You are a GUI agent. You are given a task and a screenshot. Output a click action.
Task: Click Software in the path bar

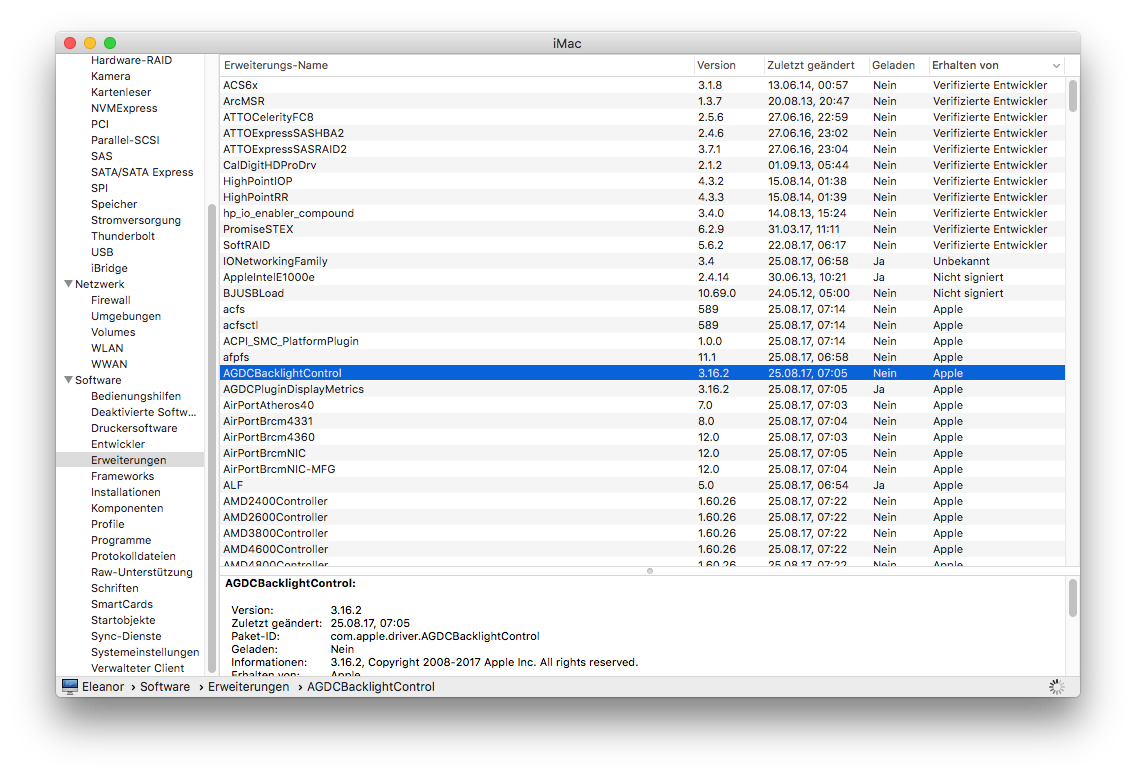click(x=164, y=686)
